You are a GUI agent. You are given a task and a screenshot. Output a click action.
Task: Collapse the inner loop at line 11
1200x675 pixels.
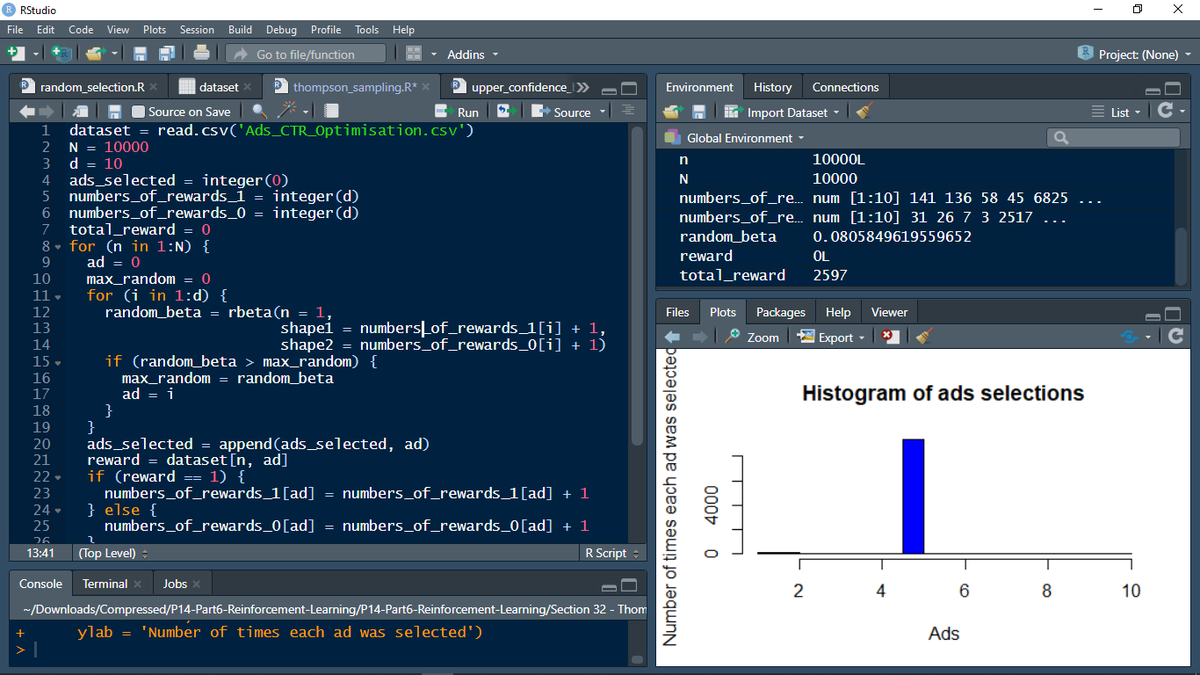click(59, 296)
